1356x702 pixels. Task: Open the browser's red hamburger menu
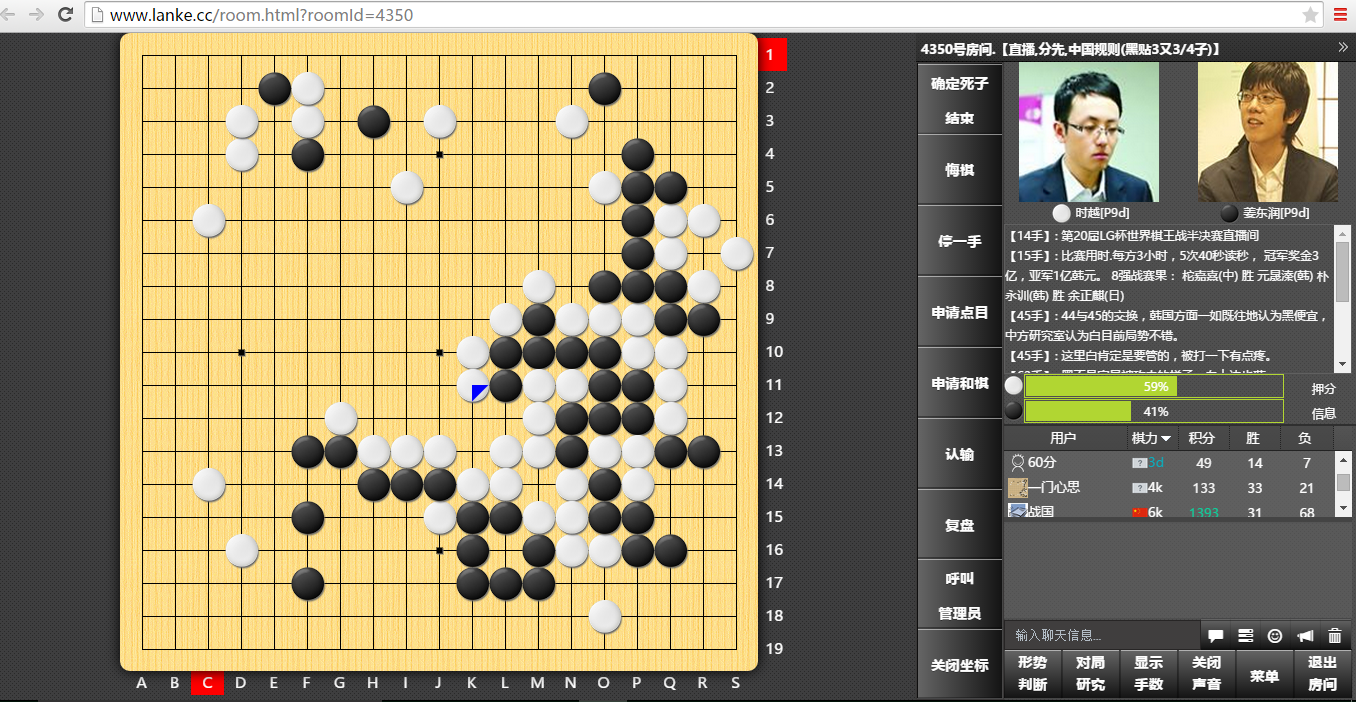(1340, 15)
